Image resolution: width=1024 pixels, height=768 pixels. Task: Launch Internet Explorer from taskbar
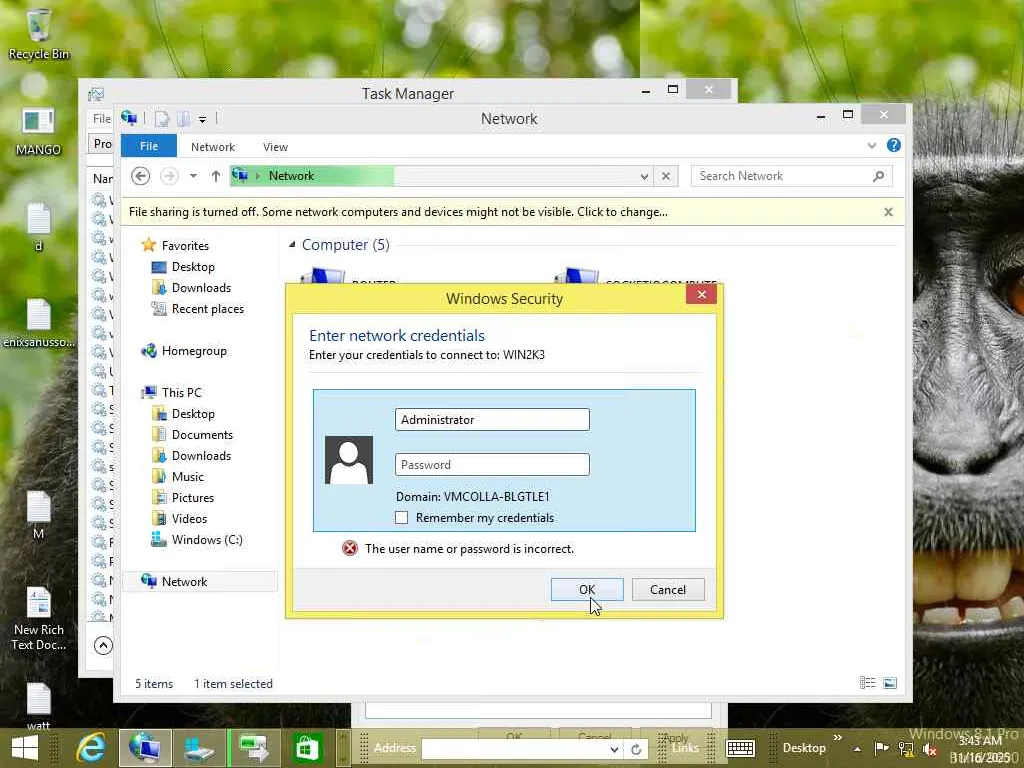(x=91, y=748)
